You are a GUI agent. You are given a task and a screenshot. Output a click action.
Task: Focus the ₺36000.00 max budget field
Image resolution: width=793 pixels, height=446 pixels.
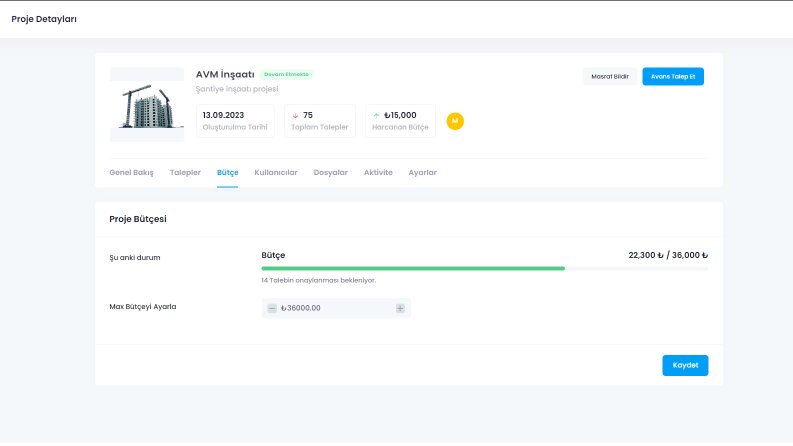(336, 308)
